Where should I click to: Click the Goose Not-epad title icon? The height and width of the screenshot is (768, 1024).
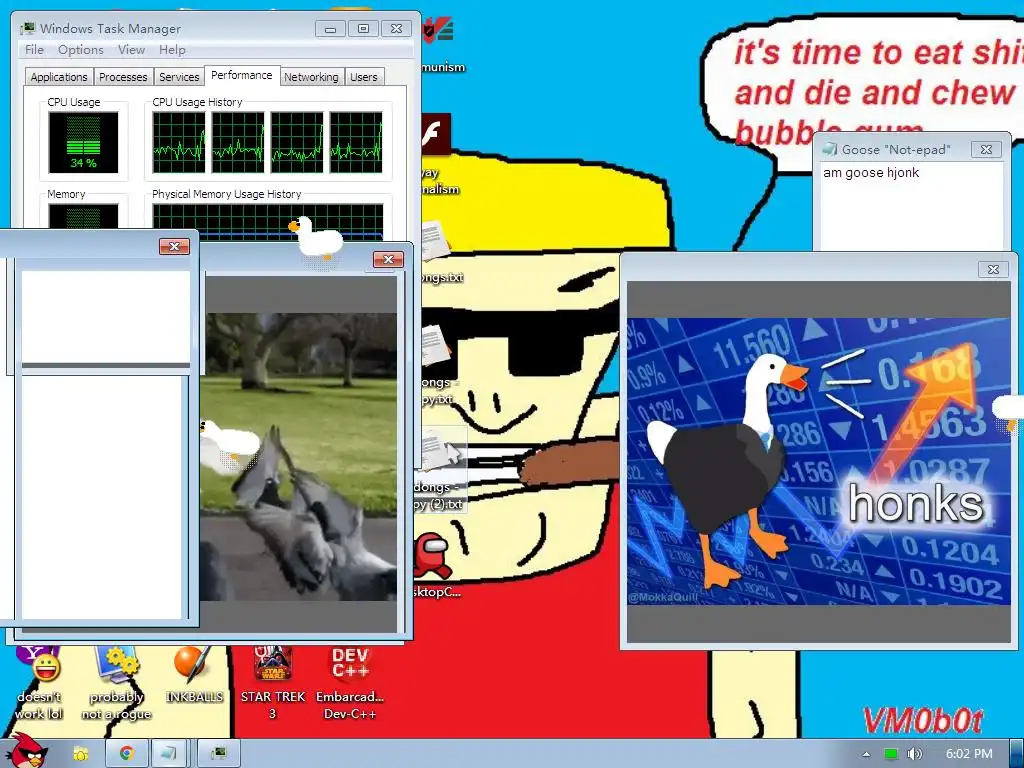(x=830, y=149)
